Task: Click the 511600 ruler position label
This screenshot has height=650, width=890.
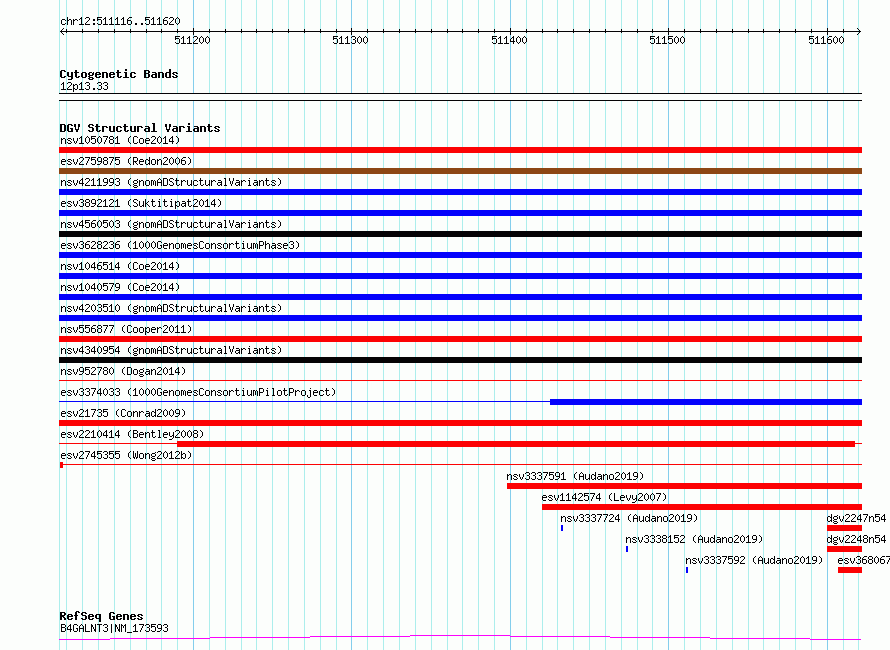Action: click(x=826, y=40)
